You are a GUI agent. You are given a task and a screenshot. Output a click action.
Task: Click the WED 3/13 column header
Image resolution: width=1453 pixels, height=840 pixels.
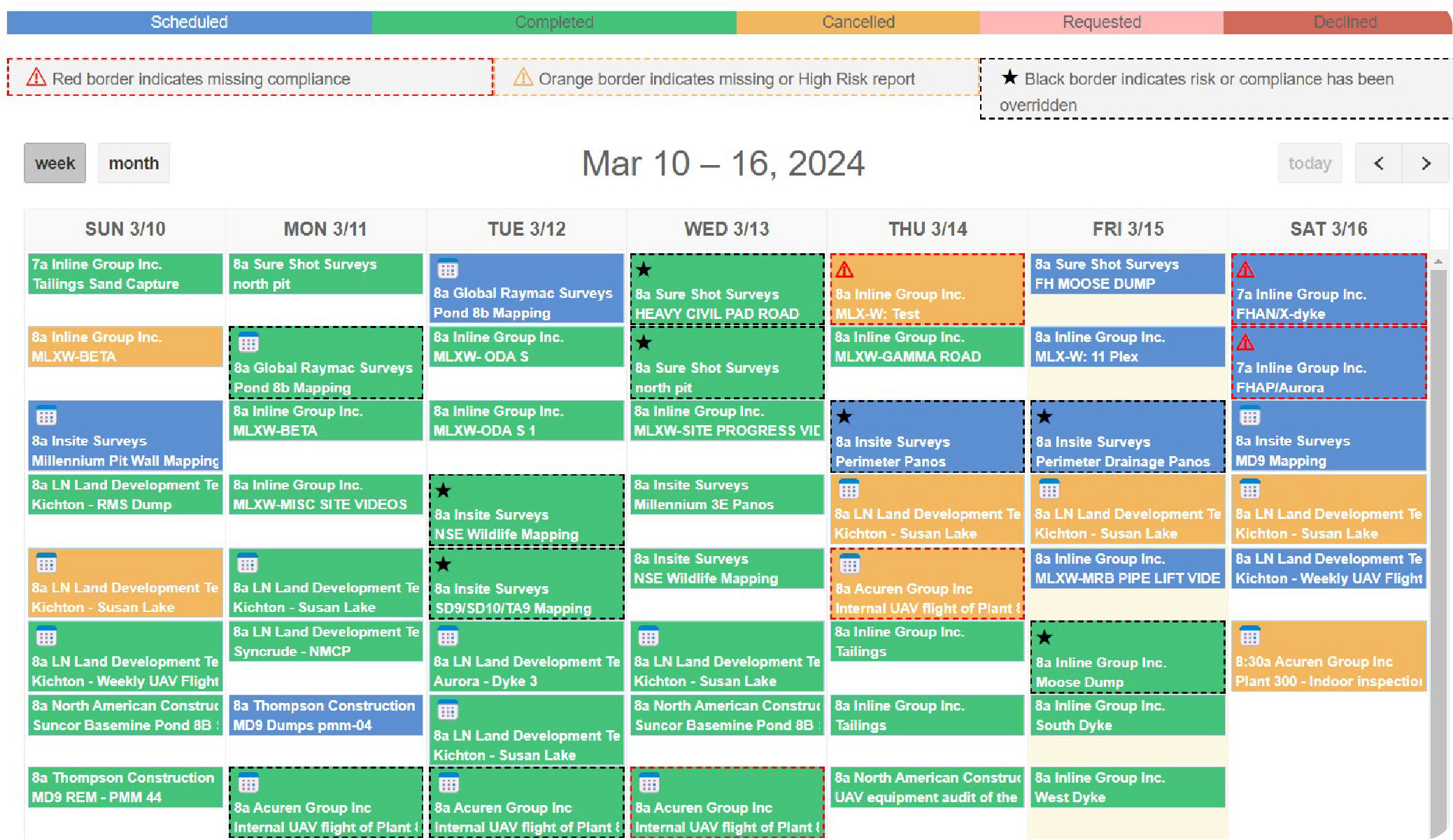[727, 229]
